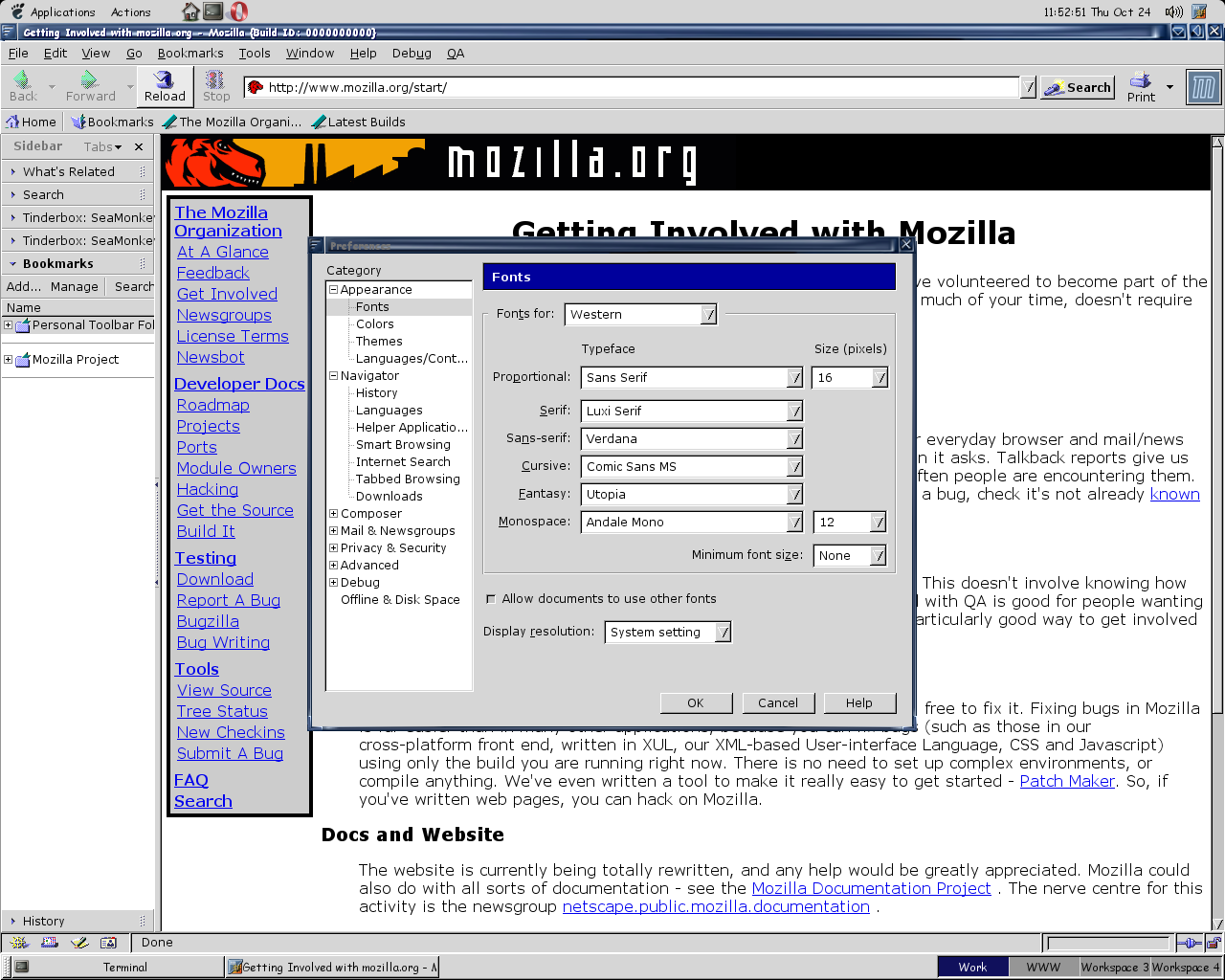This screenshot has height=980, width=1225.
Task: Open the proportional font size 16 dropdown
Action: (850, 377)
